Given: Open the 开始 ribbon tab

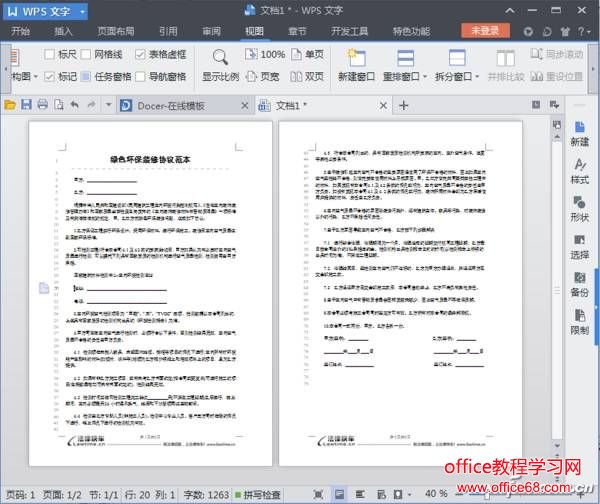Looking at the screenshot, I should pos(21,31).
